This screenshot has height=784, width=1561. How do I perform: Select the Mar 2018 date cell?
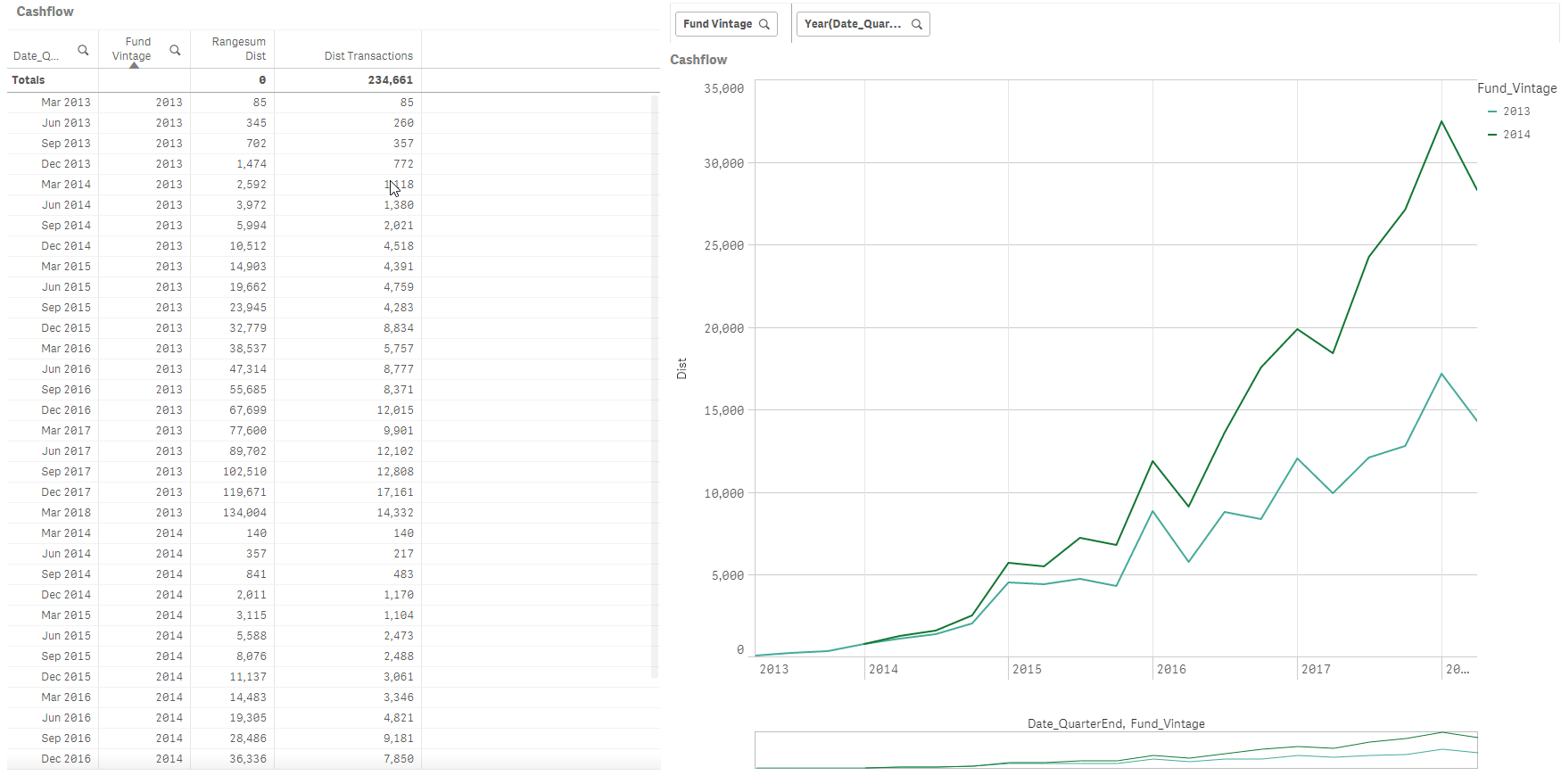[x=66, y=513]
